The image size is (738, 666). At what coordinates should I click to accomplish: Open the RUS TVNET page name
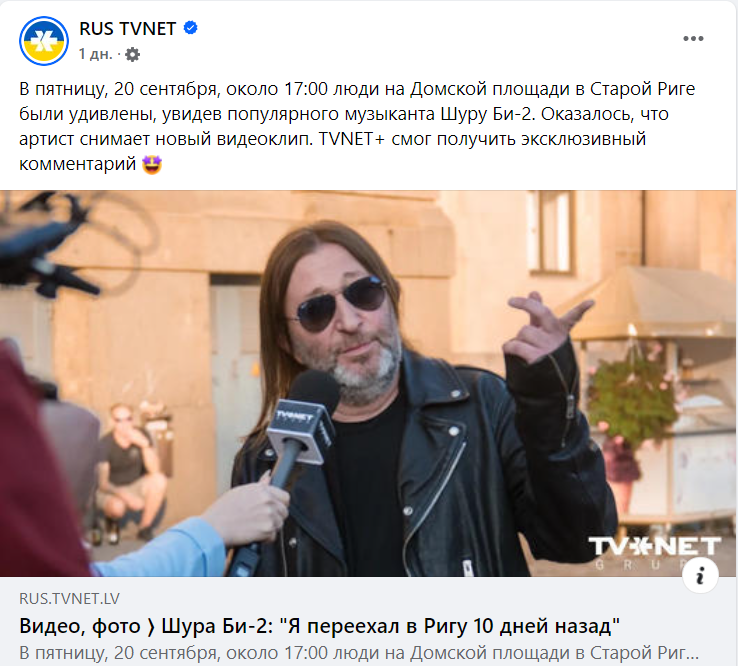click(x=128, y=29)
